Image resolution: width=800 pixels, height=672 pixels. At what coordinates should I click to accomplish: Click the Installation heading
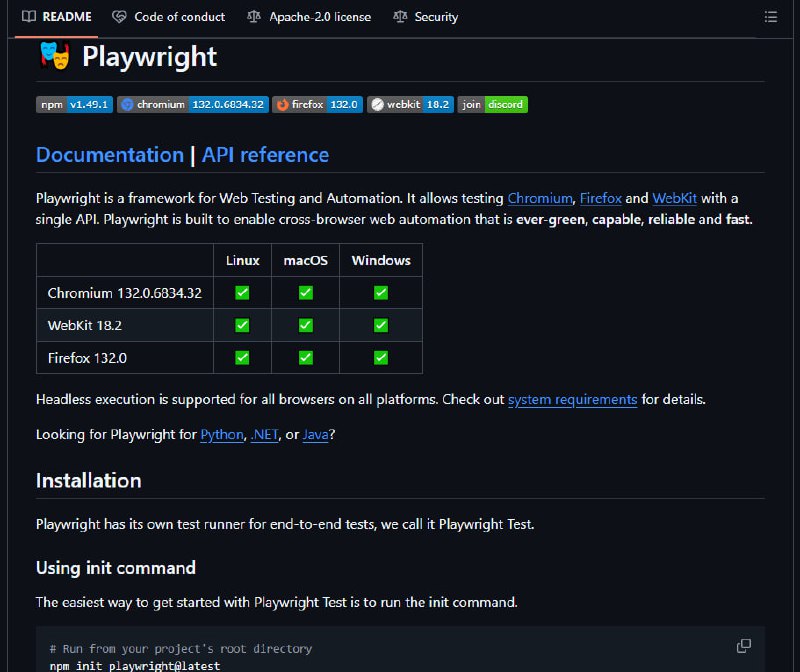(89, 481)
